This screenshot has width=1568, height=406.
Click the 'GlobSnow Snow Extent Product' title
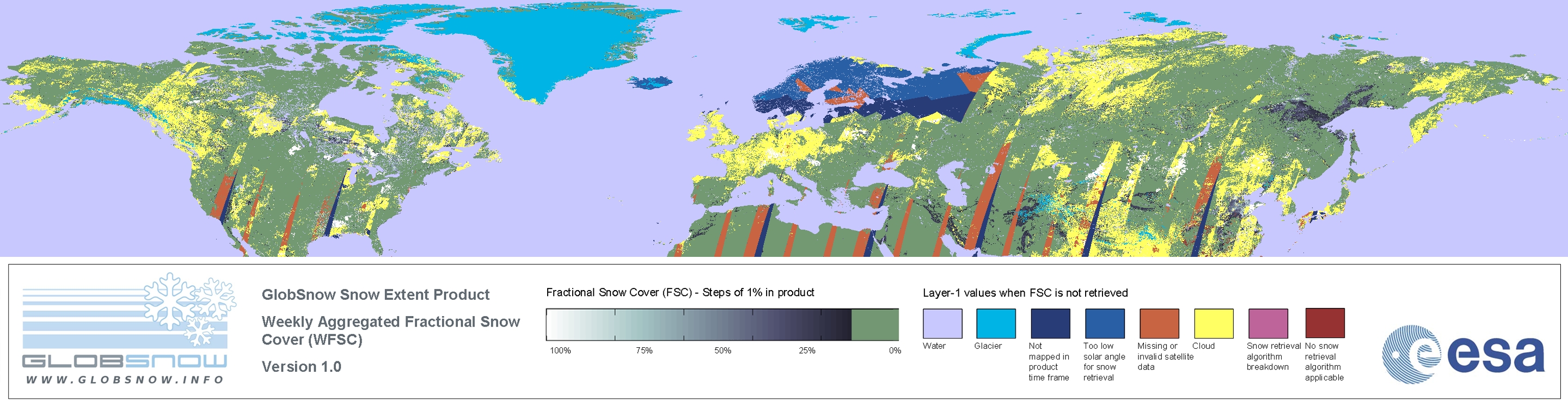pyautogui.click(x=376, y=294)
